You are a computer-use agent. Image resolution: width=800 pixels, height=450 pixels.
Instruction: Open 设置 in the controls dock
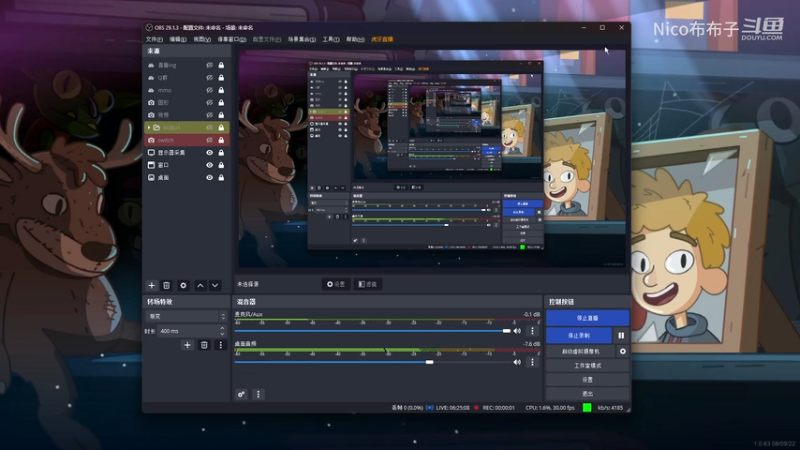tap(587, 380)
